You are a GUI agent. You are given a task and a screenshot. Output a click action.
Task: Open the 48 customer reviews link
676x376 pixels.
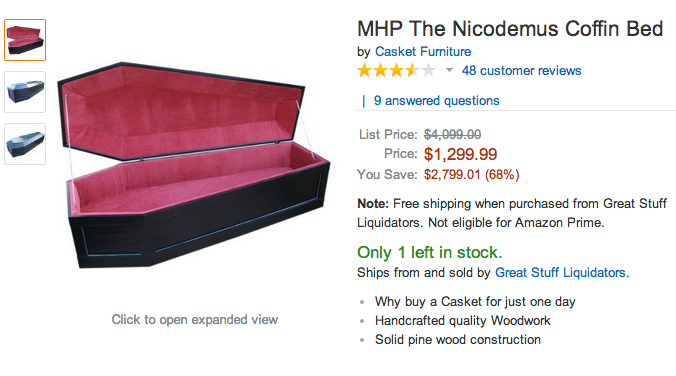coord(521,70)
